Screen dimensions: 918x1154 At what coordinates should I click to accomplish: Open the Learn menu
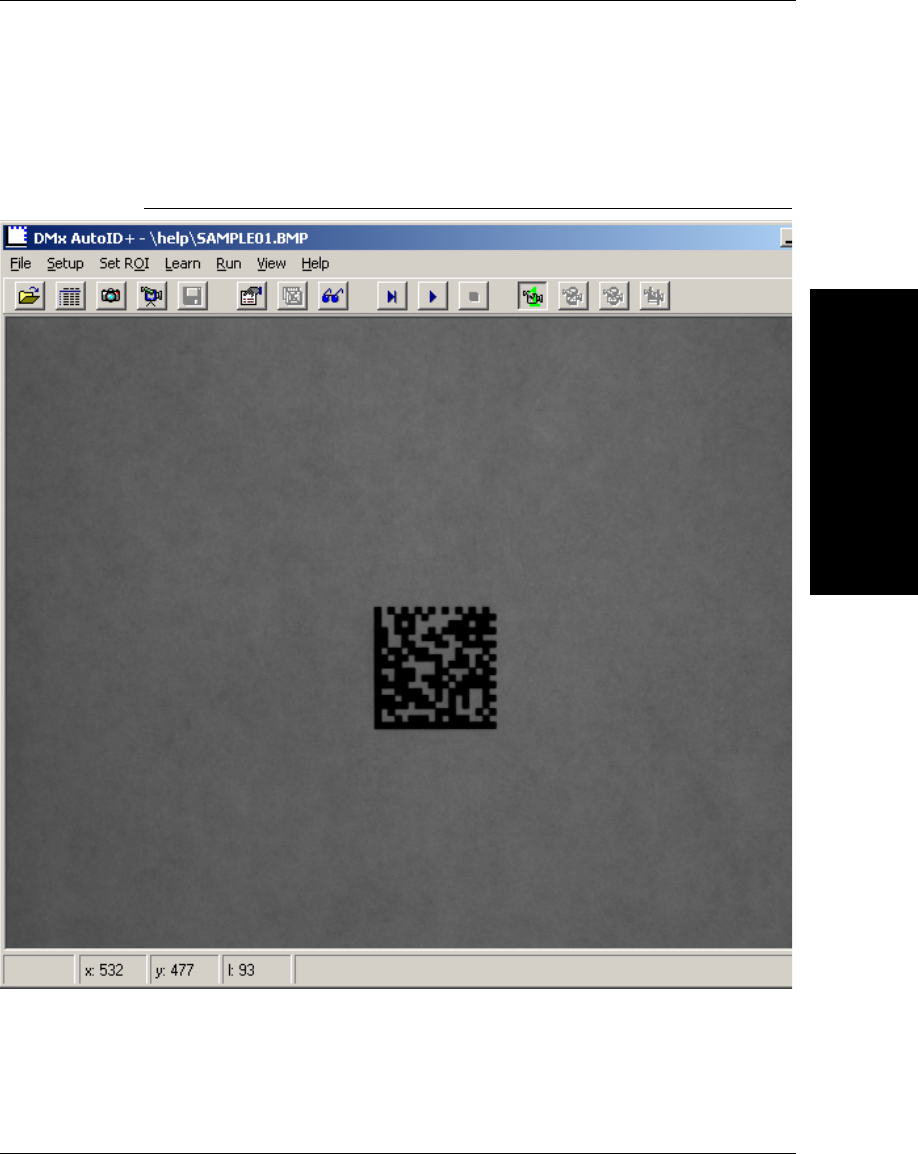pyautogui.click(x=183, y=263)
